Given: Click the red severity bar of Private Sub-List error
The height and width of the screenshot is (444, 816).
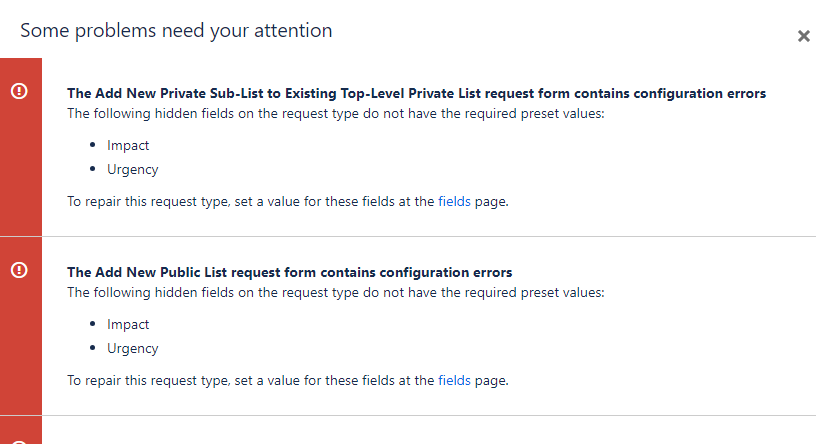Looking at the screenshot, I should pos(21,147).
